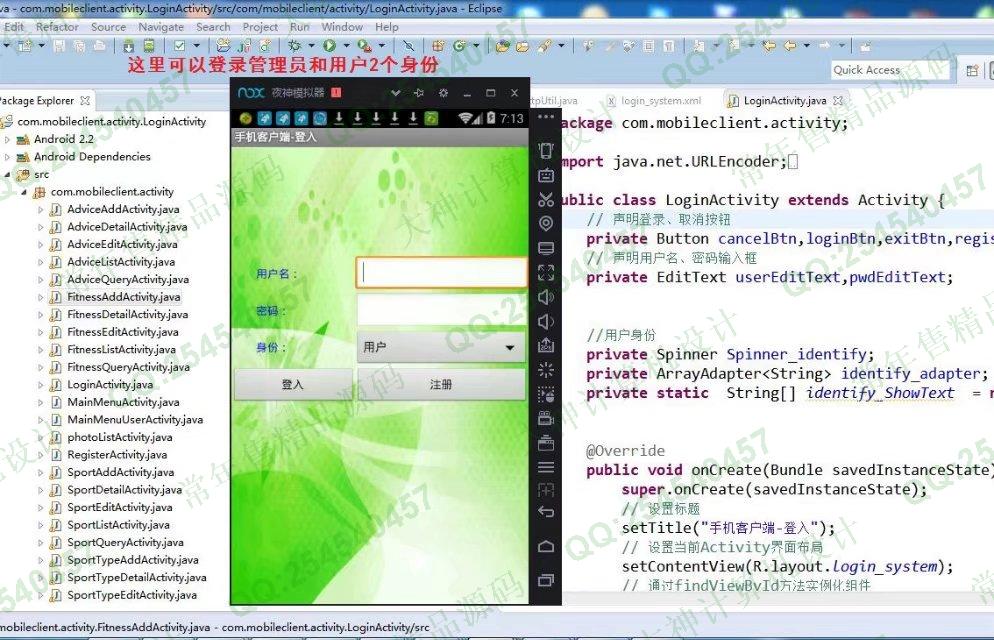Click the New Java Class icon
Viewport: 994px width, 640px height.
458,46
